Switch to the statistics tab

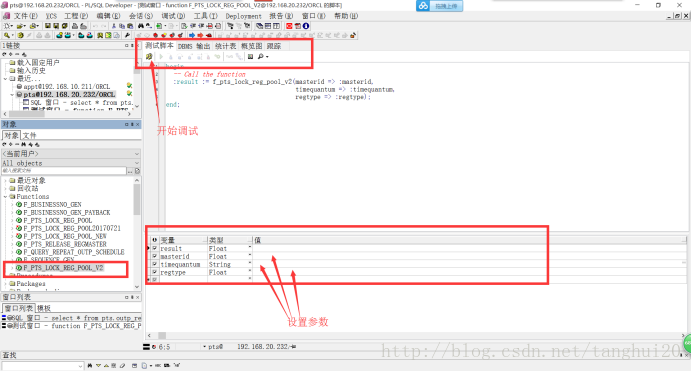(226, 46)
